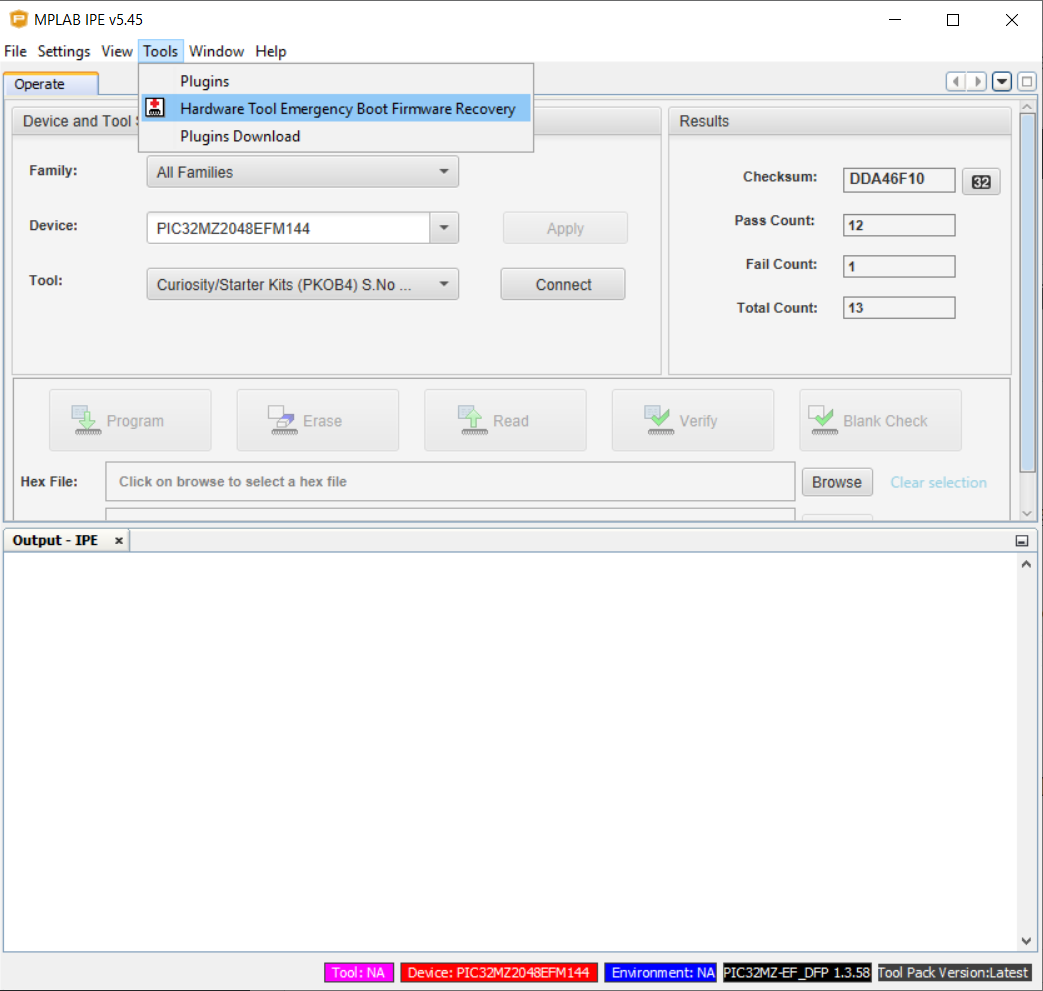Open the Settings menu
Viewport: 1043px width, 991px height.
tap(64, 51)
